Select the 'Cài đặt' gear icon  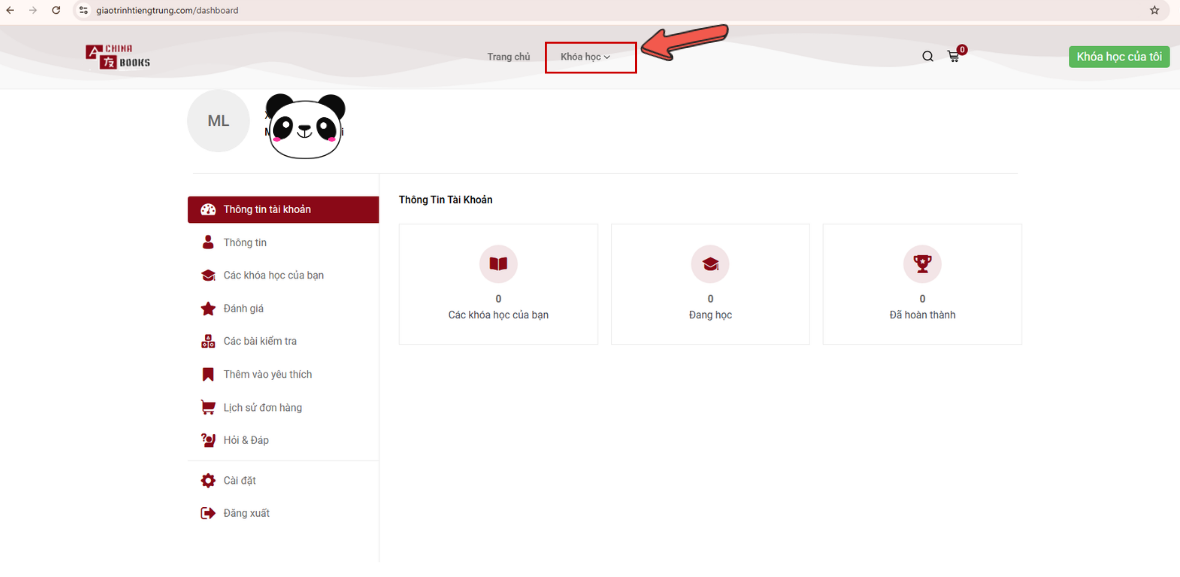[x=208, y=480]
